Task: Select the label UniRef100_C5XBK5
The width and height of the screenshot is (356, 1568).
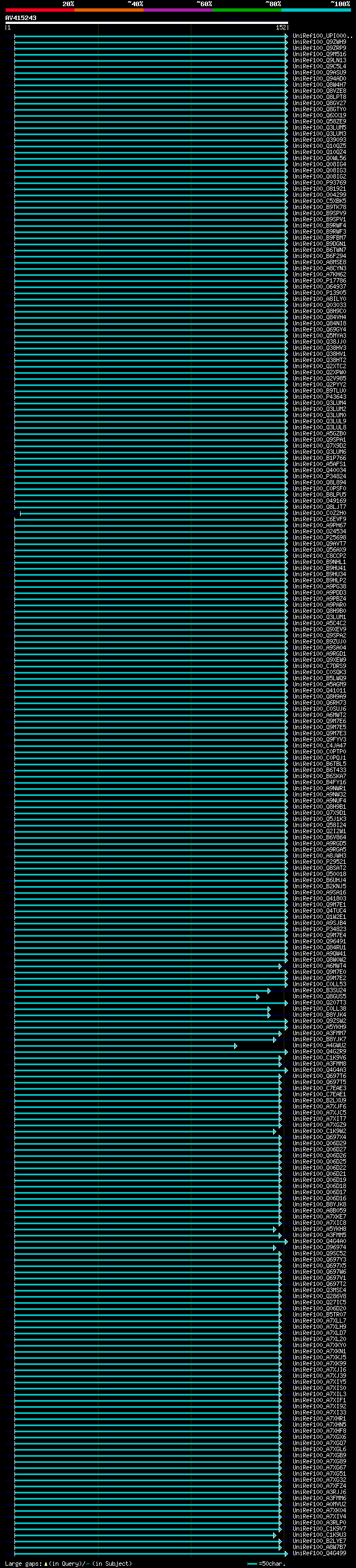Action: point(319,201)
